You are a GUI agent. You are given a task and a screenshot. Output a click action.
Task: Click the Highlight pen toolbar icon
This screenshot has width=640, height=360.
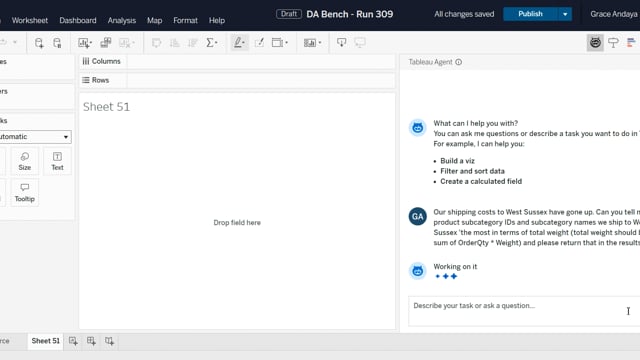[238, 43]
